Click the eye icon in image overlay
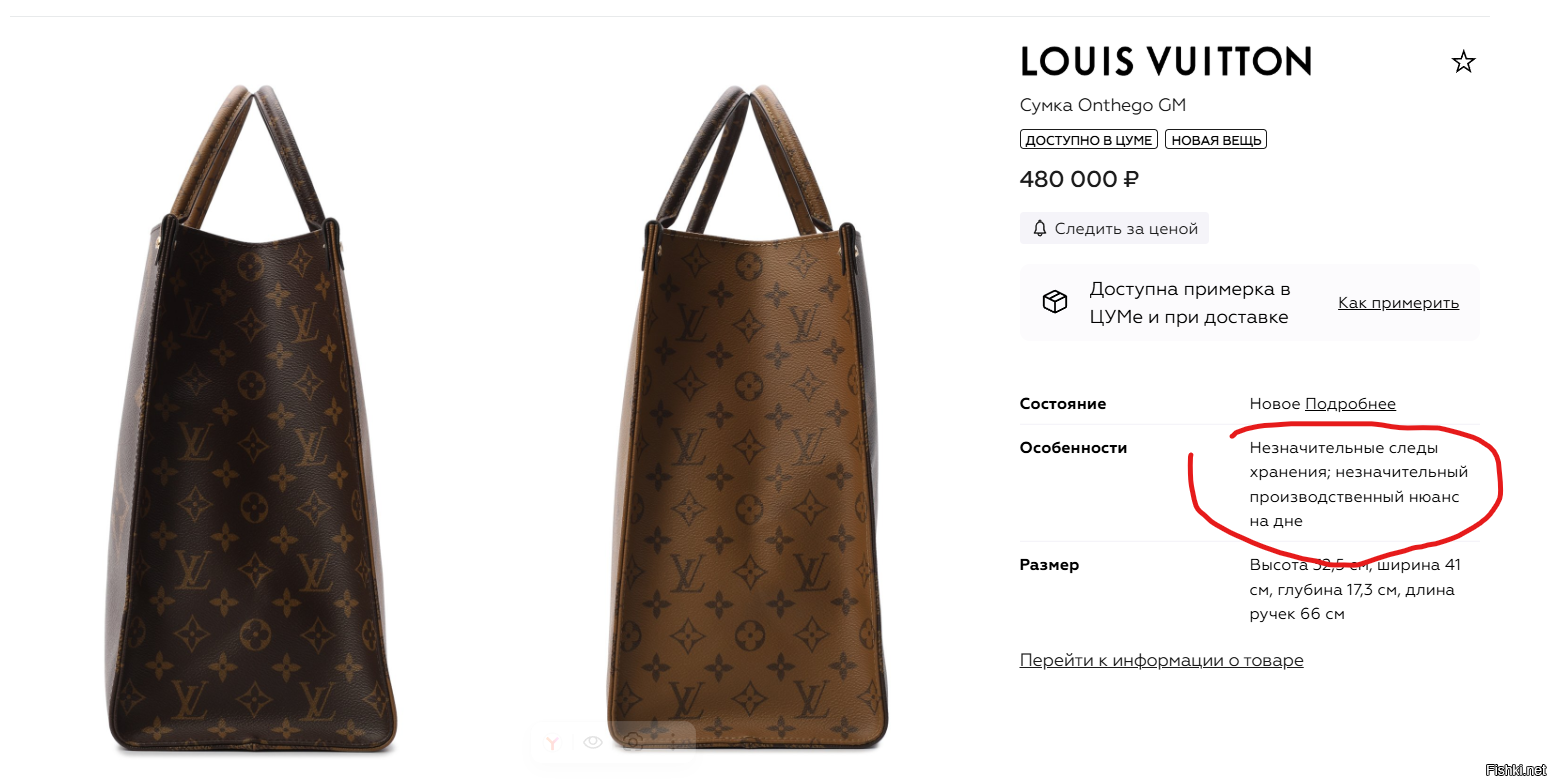 pos(593,742)
